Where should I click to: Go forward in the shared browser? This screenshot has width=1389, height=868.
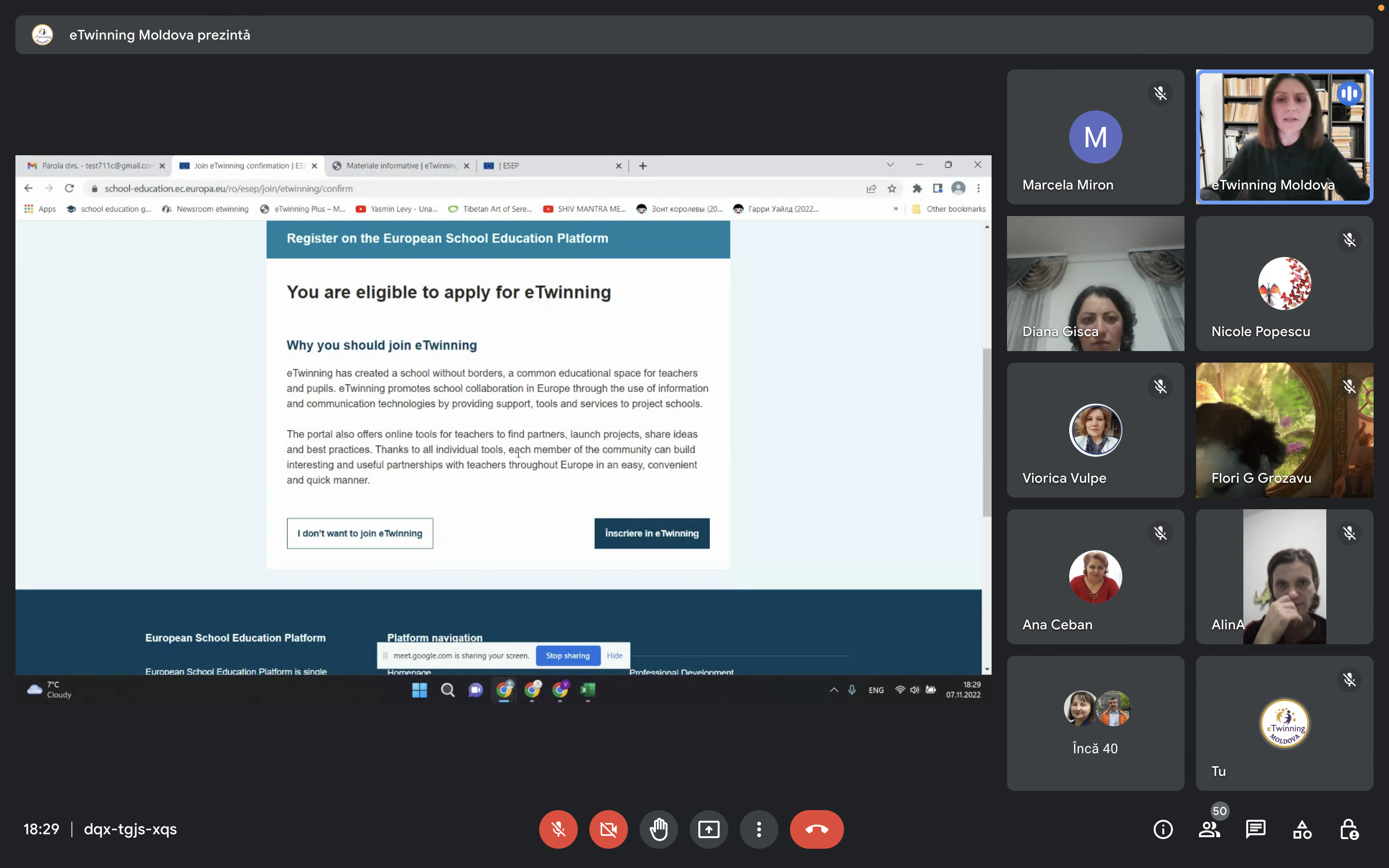click(49, 188)
